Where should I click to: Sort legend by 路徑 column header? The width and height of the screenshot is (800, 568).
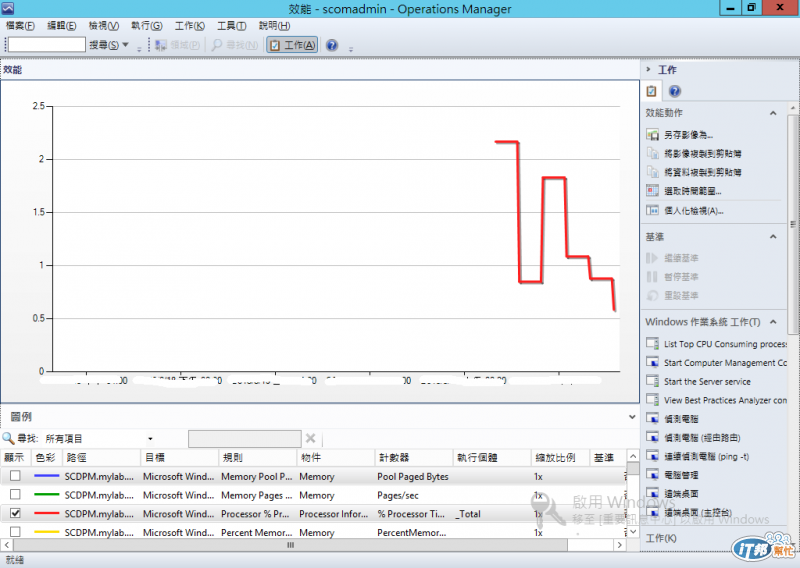point(101,457)
